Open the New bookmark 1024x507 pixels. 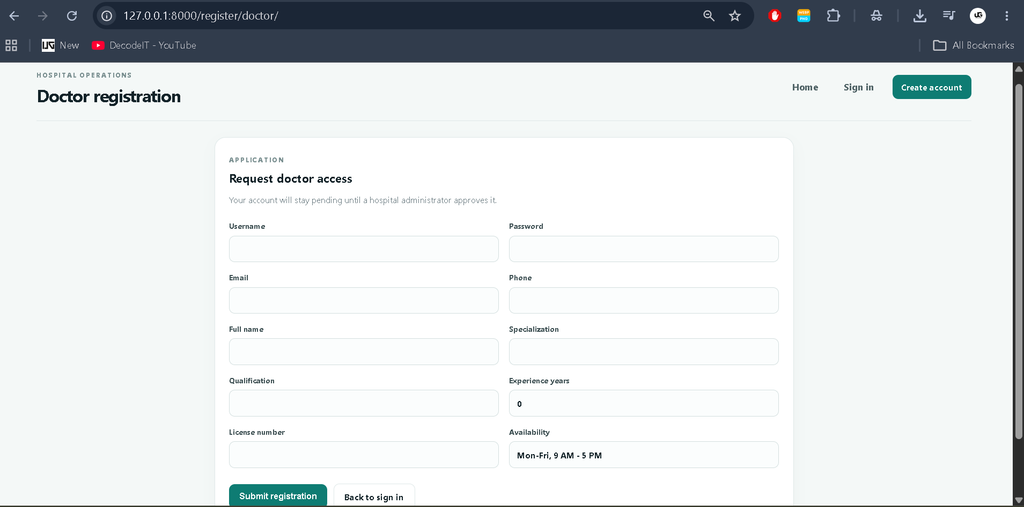[x=60, y=45]
